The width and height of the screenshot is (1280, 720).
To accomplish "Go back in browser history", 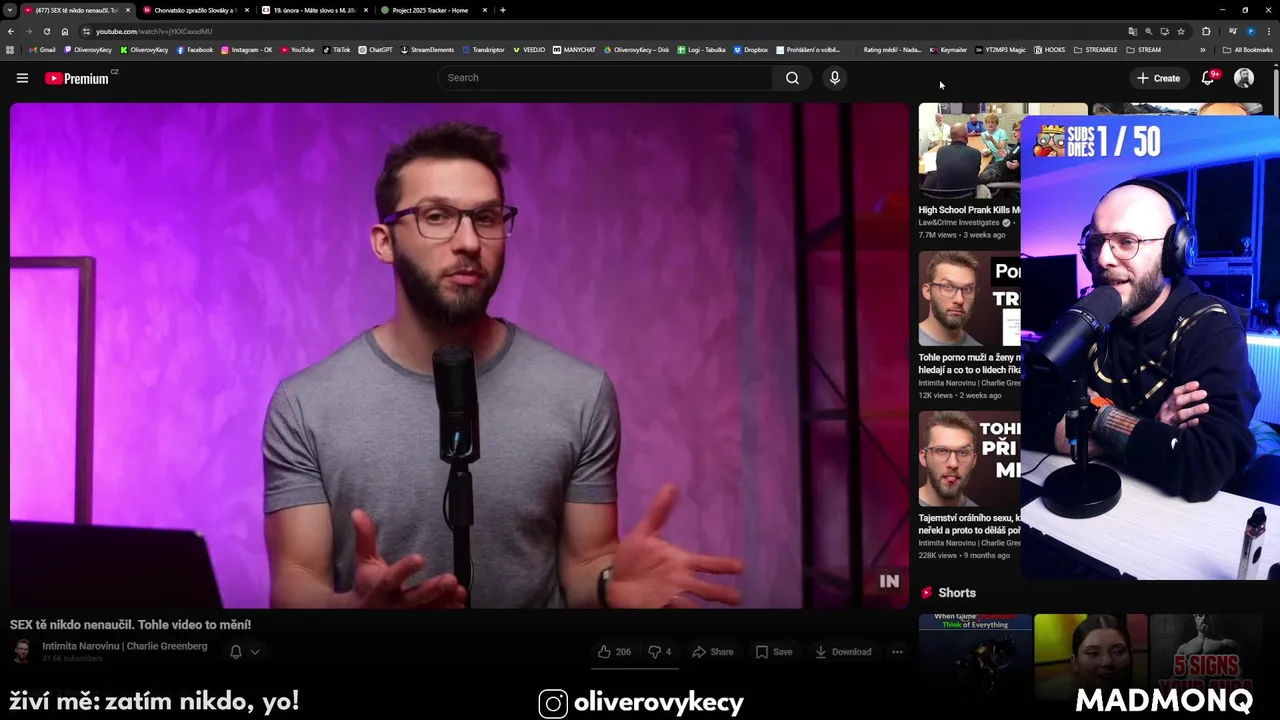I will click(11, 31).
